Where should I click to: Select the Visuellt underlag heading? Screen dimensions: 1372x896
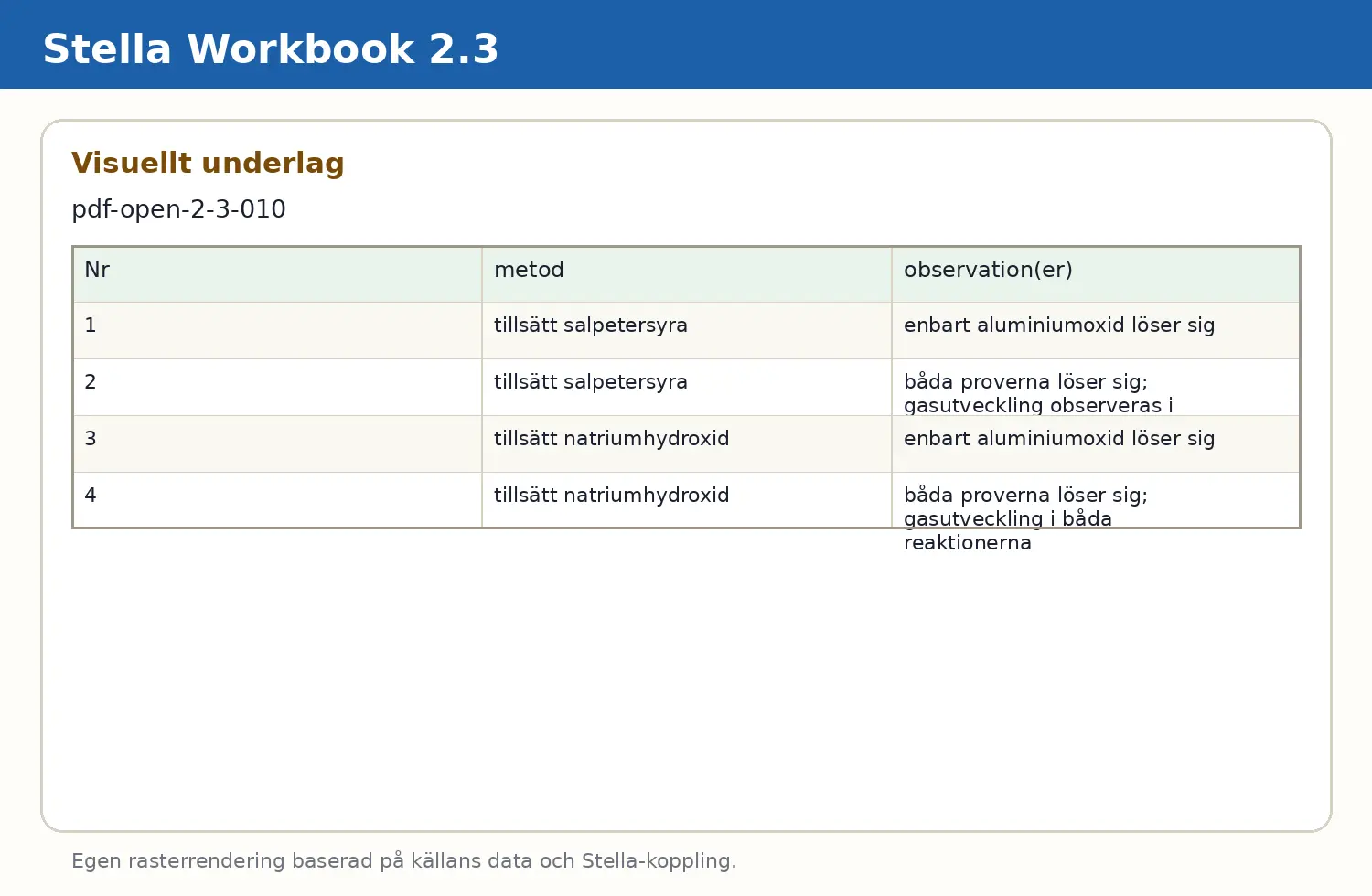(x=208, y=163)
